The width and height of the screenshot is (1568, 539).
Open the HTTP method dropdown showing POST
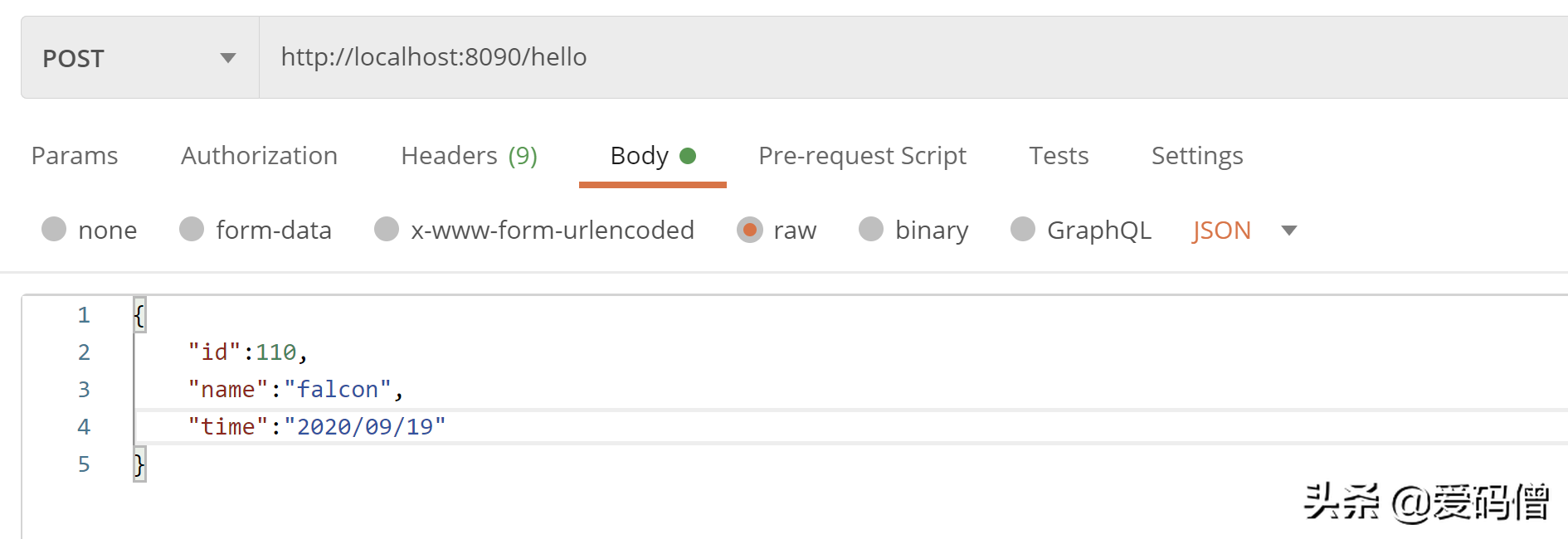139,58
